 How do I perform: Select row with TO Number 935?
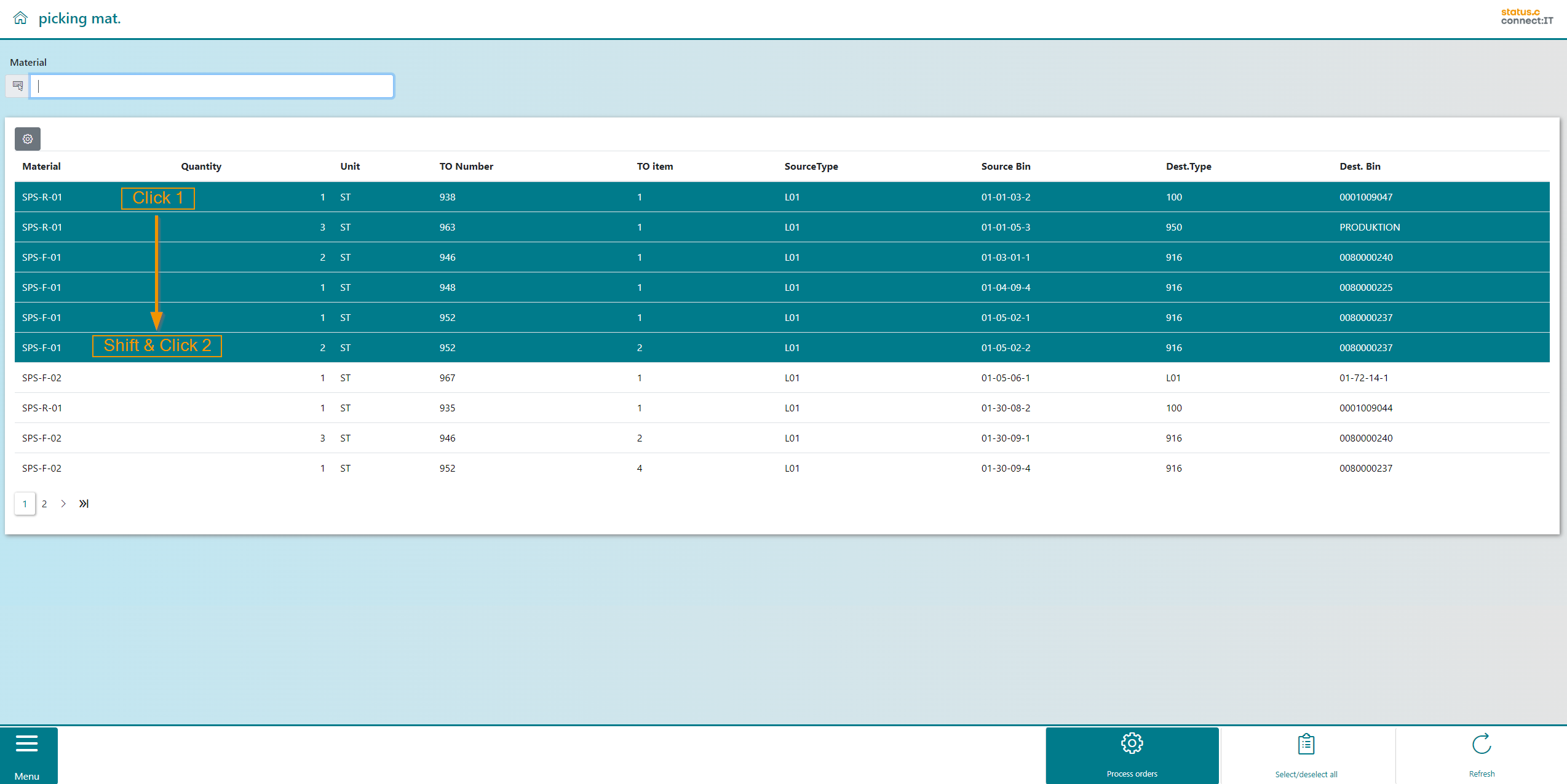click(447, 408)
